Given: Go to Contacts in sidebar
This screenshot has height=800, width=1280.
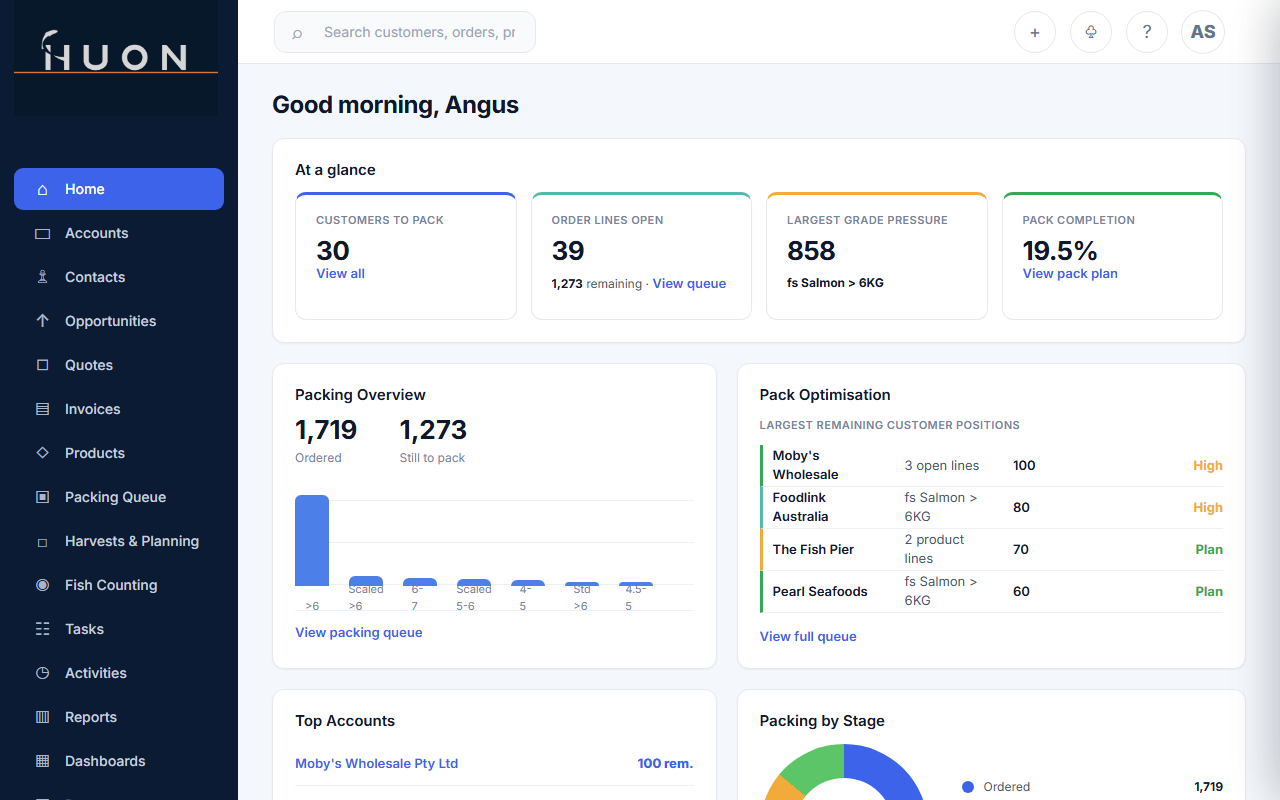Looking at the screenshot, I should [119, 277].
